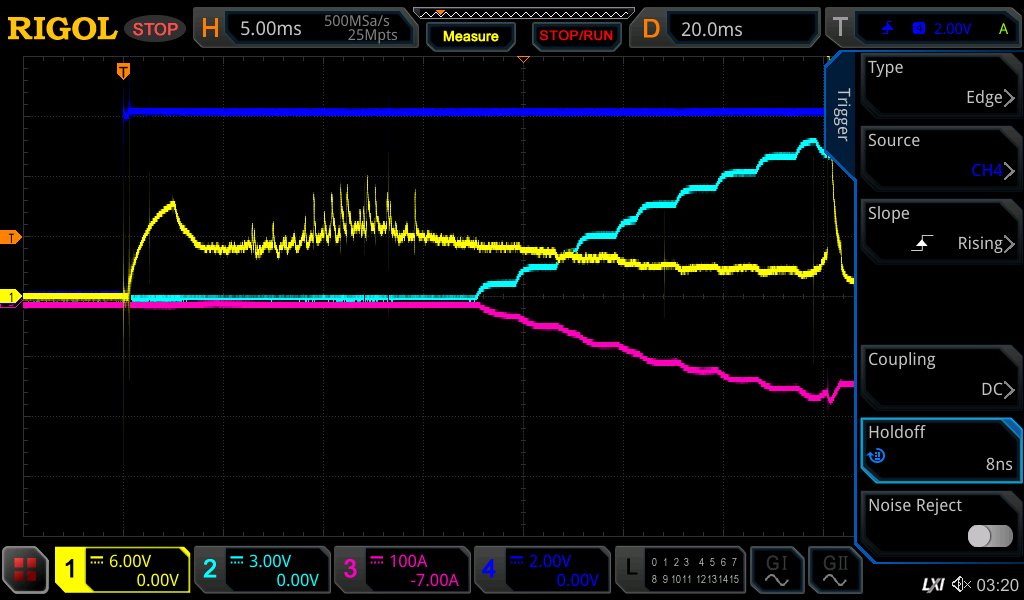Toggle channel 3 magenta 100A display
Screen dimensions: 1024x600
click(x=402, y=570)
